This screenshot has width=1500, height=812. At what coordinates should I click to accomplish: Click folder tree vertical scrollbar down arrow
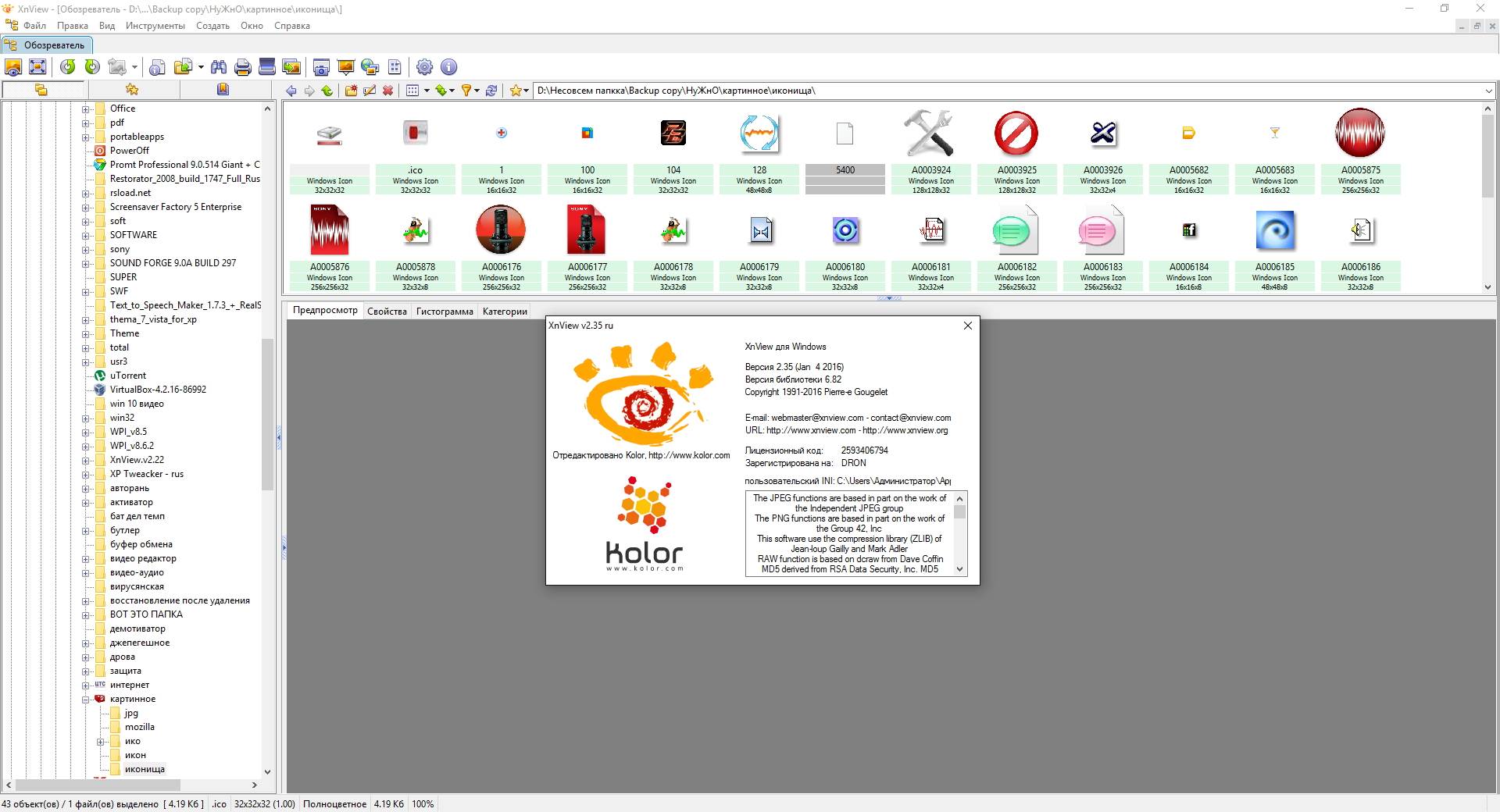pos(267,771)
